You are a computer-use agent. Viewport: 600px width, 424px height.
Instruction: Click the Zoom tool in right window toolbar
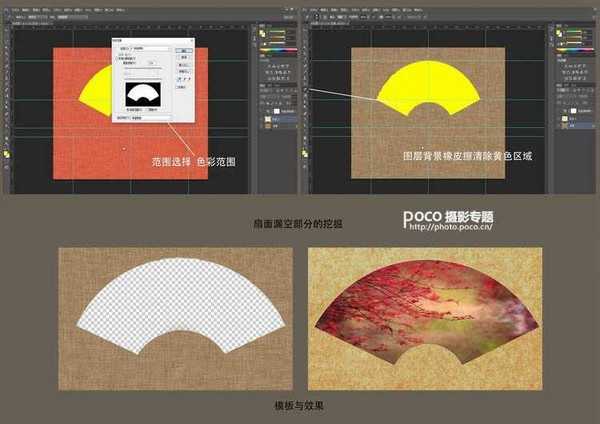[304, 143]
